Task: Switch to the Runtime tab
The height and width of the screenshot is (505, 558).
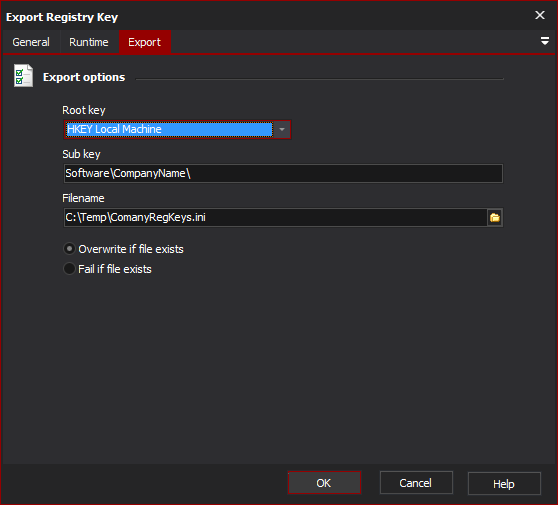Action: pos(89,42)
